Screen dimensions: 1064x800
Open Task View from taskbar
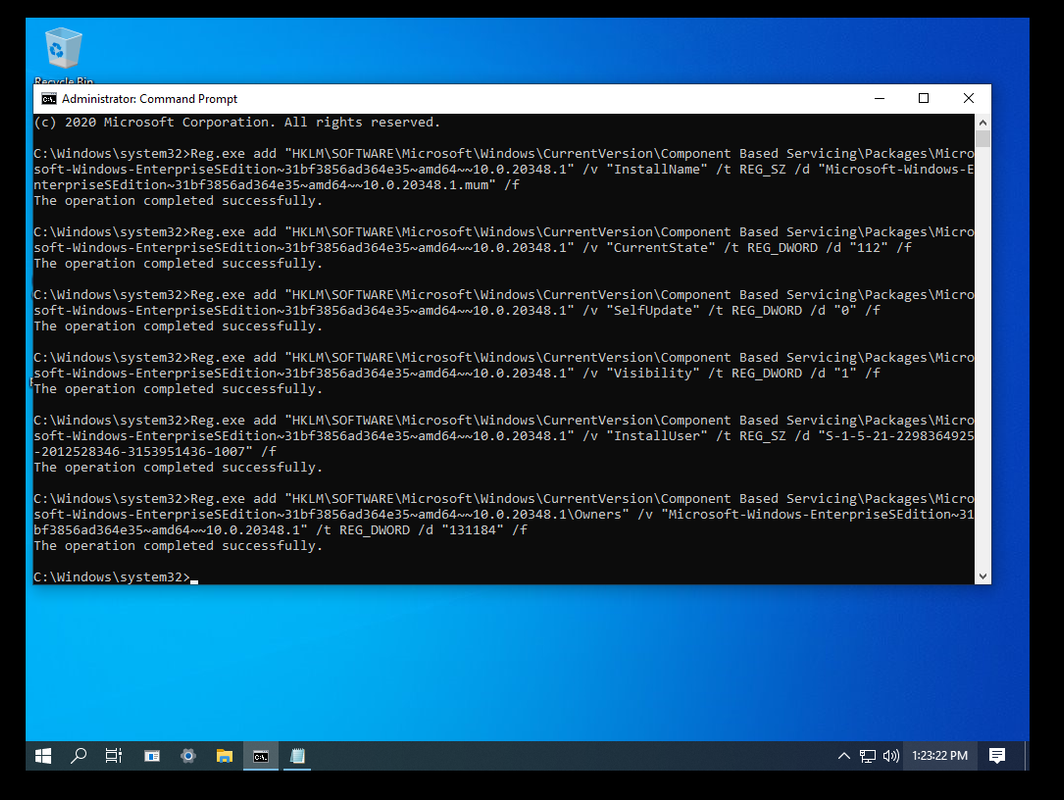[114, 756]
